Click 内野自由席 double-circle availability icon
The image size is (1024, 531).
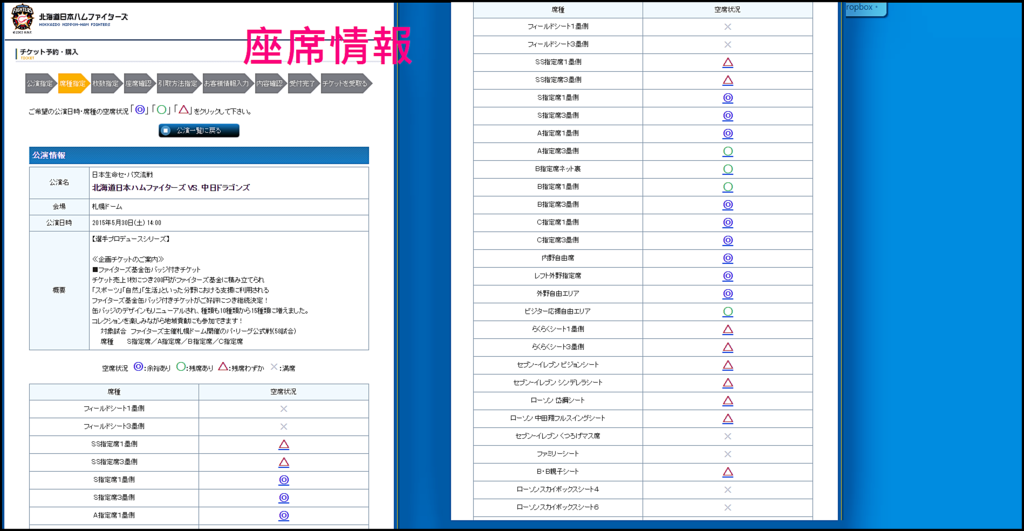(728, 258)
